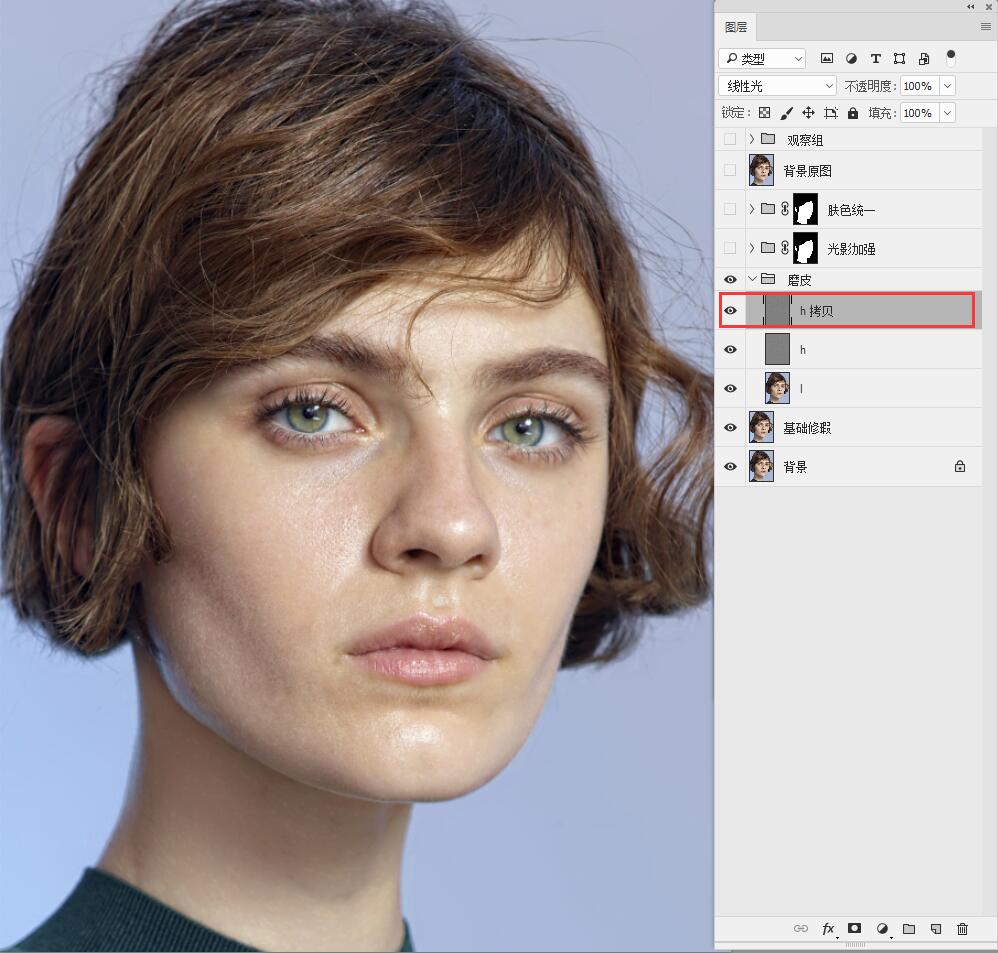Screen dimensions: 998x953
Task: Lock position move icon
Action: coord(808,113)
